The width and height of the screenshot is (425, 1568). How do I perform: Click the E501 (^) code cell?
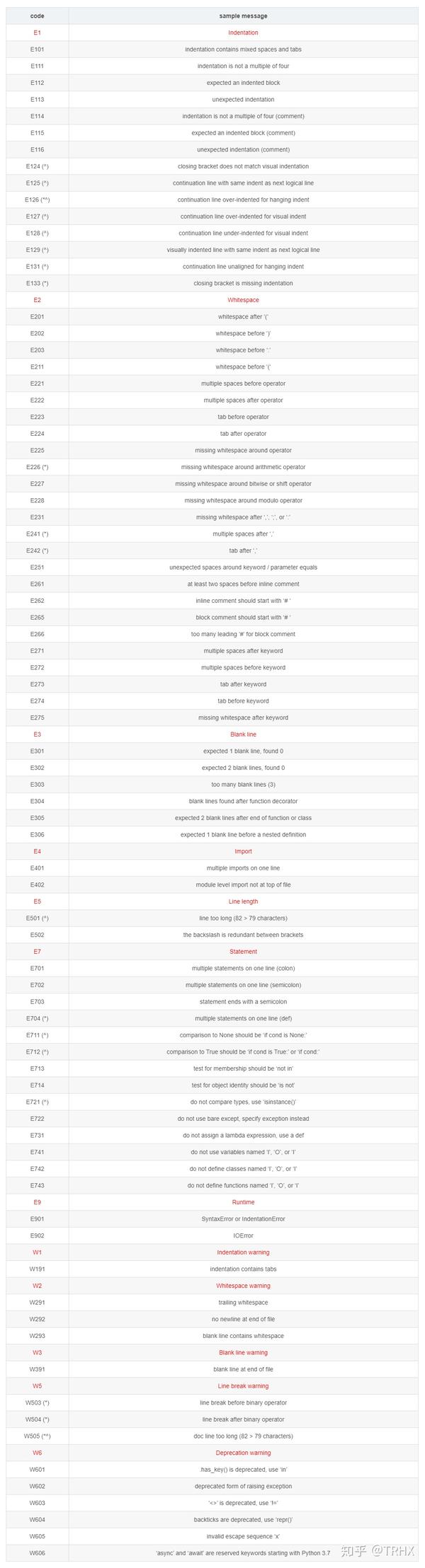(37, 918)
